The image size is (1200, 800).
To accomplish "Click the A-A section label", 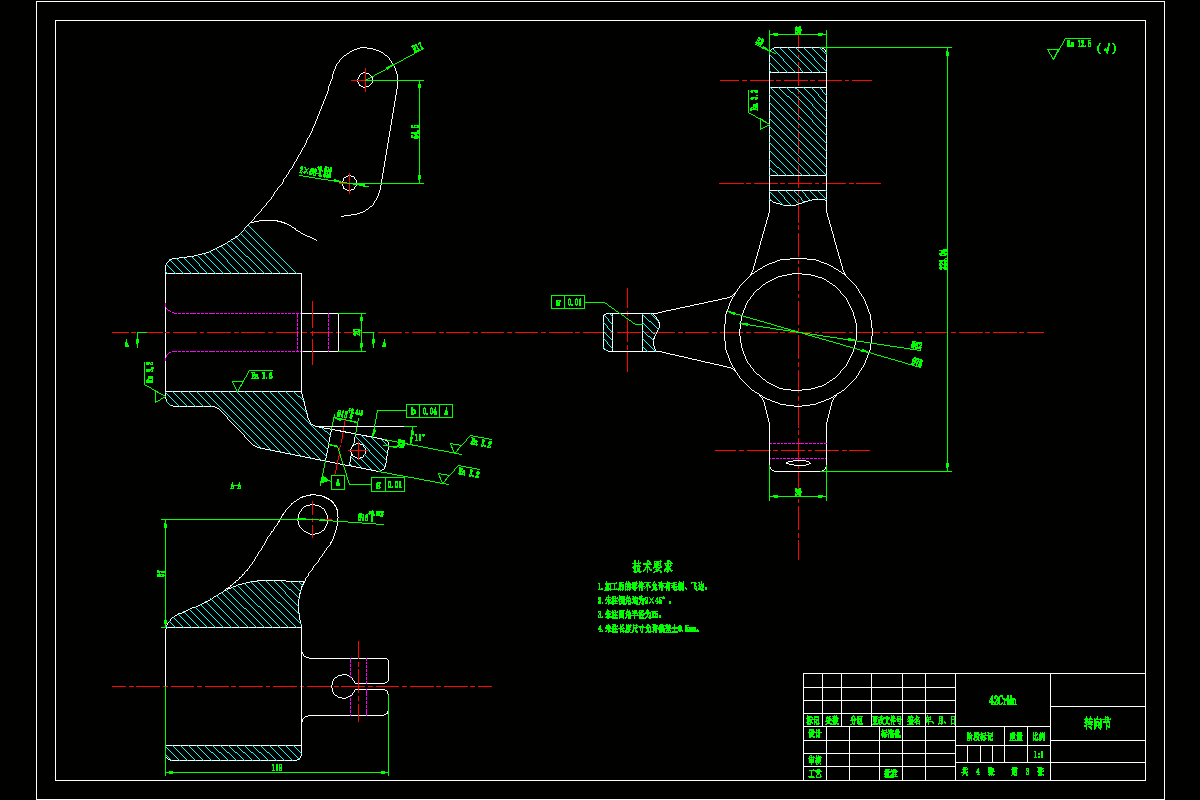I will pos(235,486).
